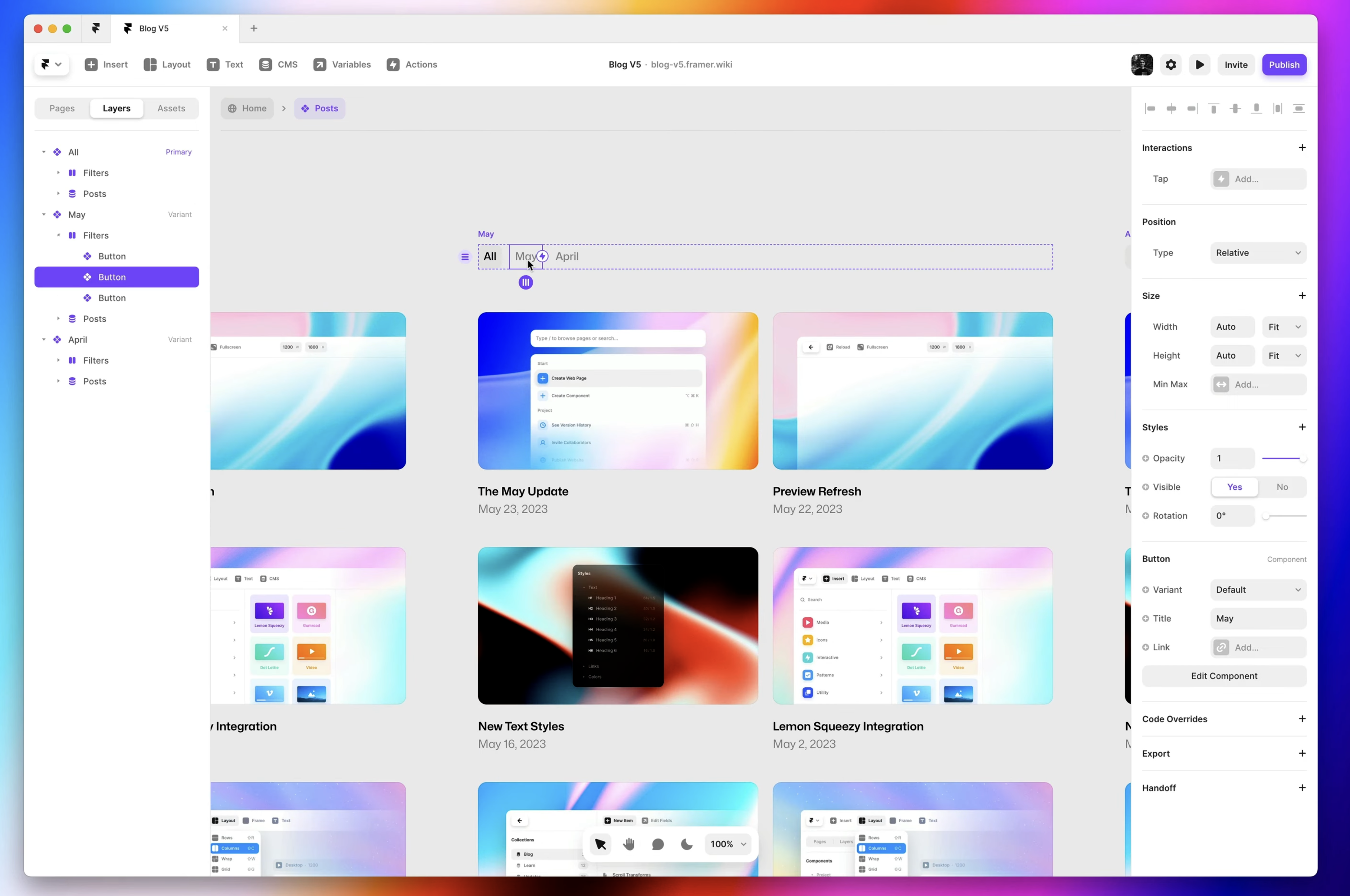Switch to the Pages tab
Viewport: 1350px width, 896px height.
click(62, 108)
